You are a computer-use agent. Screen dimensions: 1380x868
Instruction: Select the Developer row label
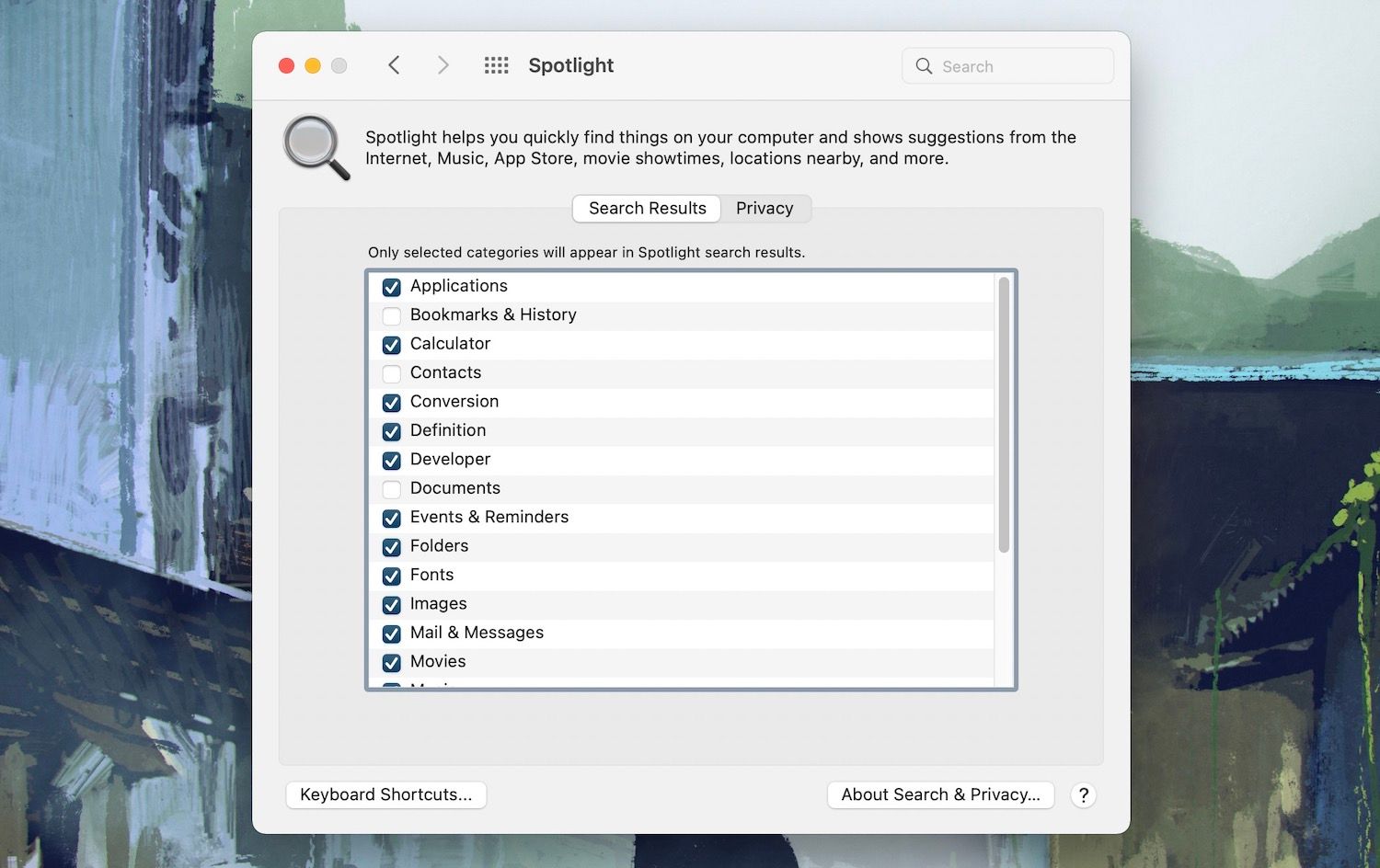[x=450, y=460]
